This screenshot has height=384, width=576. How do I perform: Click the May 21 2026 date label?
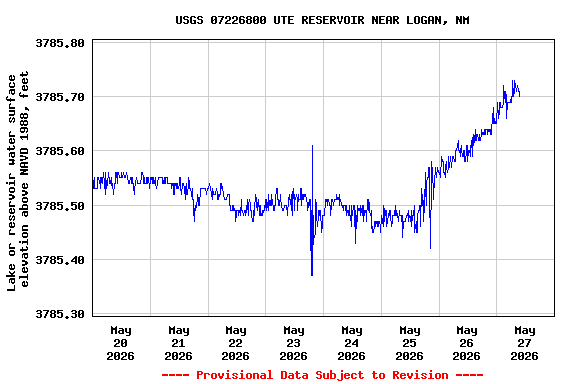coord(179,343)
